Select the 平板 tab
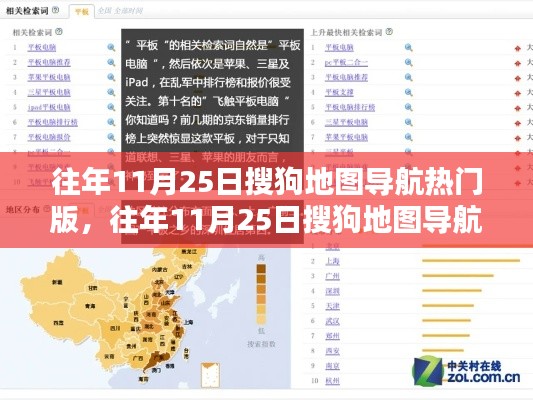533x400 pixels. coord(82,12)
